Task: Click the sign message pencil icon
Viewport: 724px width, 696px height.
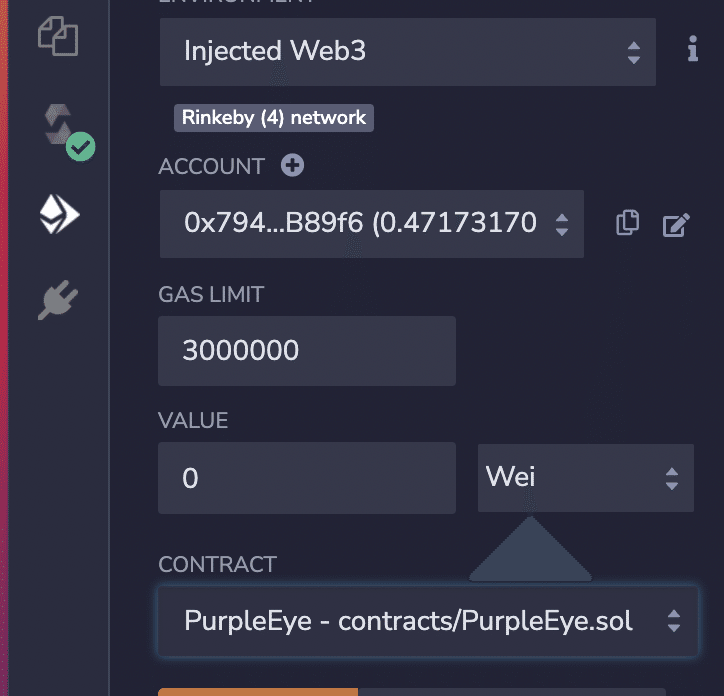Action: (677, 224)
